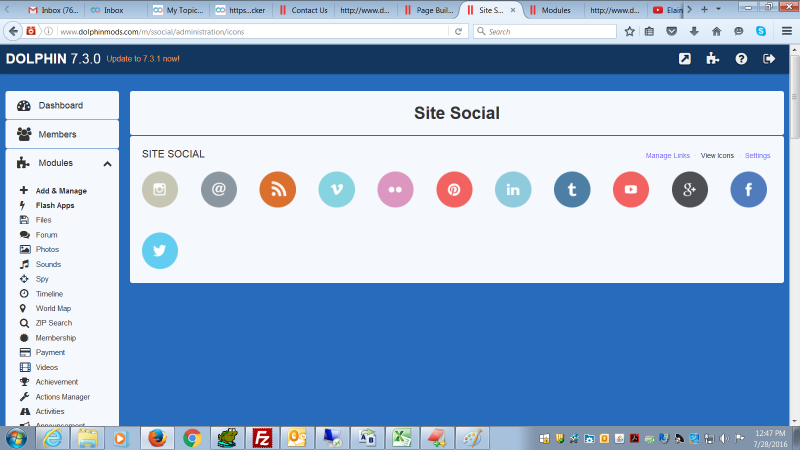Click the Skype toolbar icon
800x450 pixels.
(x=761, y=32)
